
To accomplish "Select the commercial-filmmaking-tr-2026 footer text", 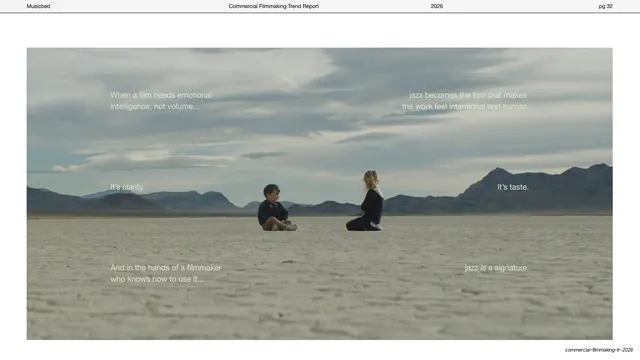I will (599, 350).
